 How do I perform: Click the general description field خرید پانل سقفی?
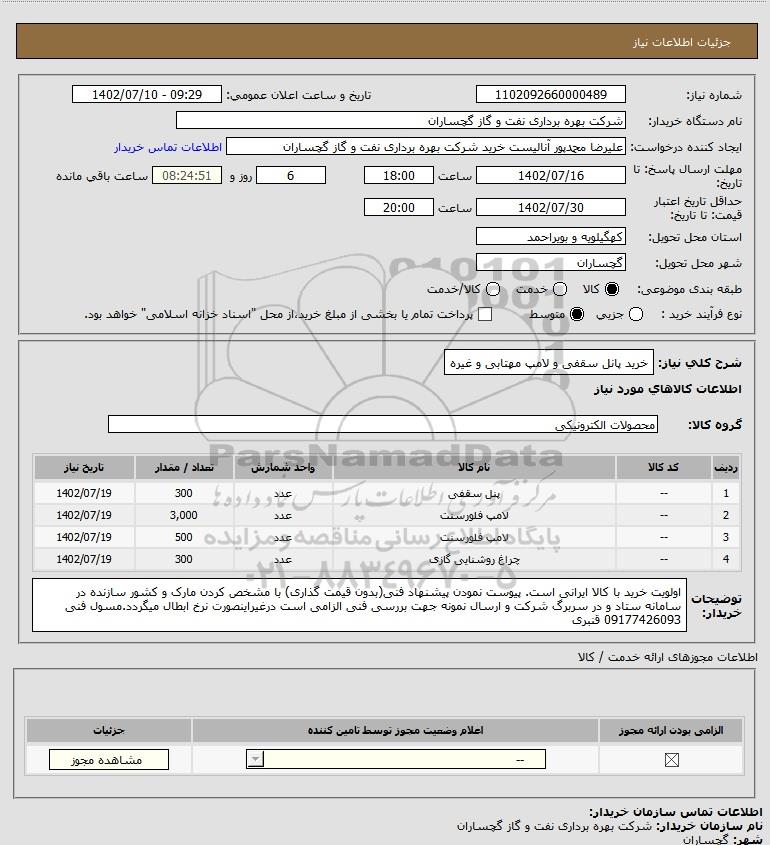coord(549,363)
